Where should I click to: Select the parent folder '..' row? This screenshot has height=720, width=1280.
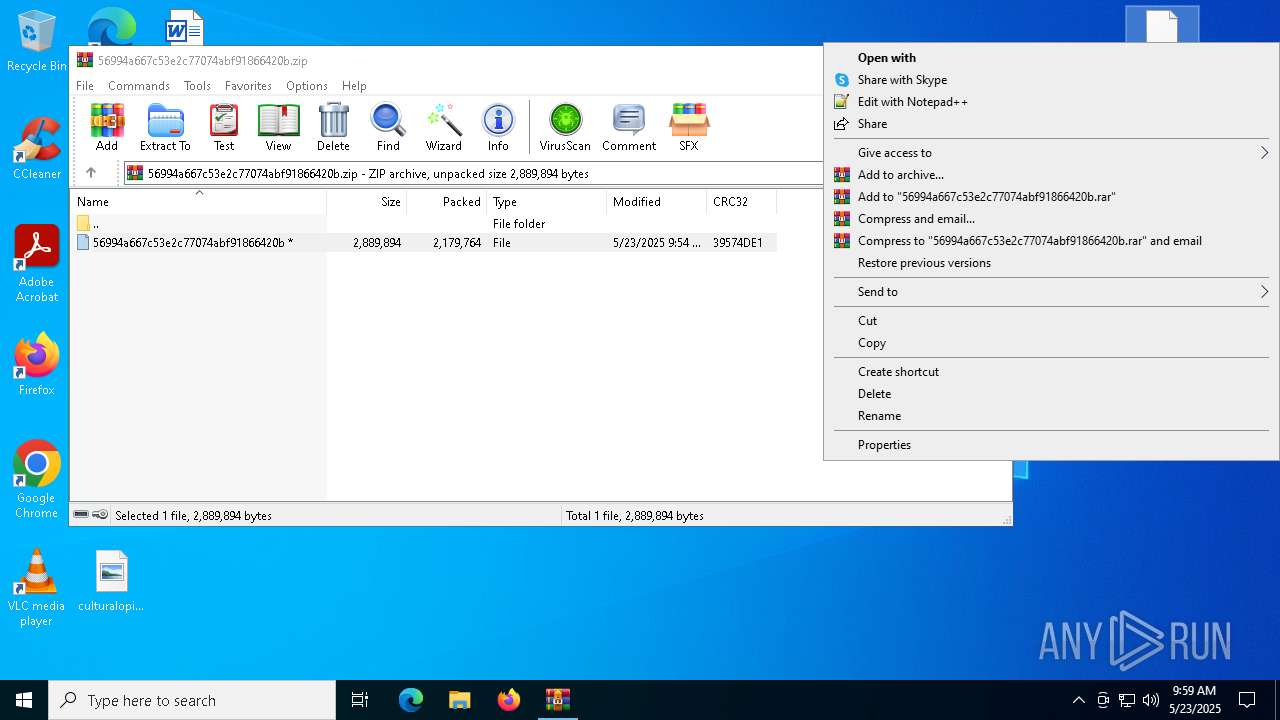tap(424, 224)
